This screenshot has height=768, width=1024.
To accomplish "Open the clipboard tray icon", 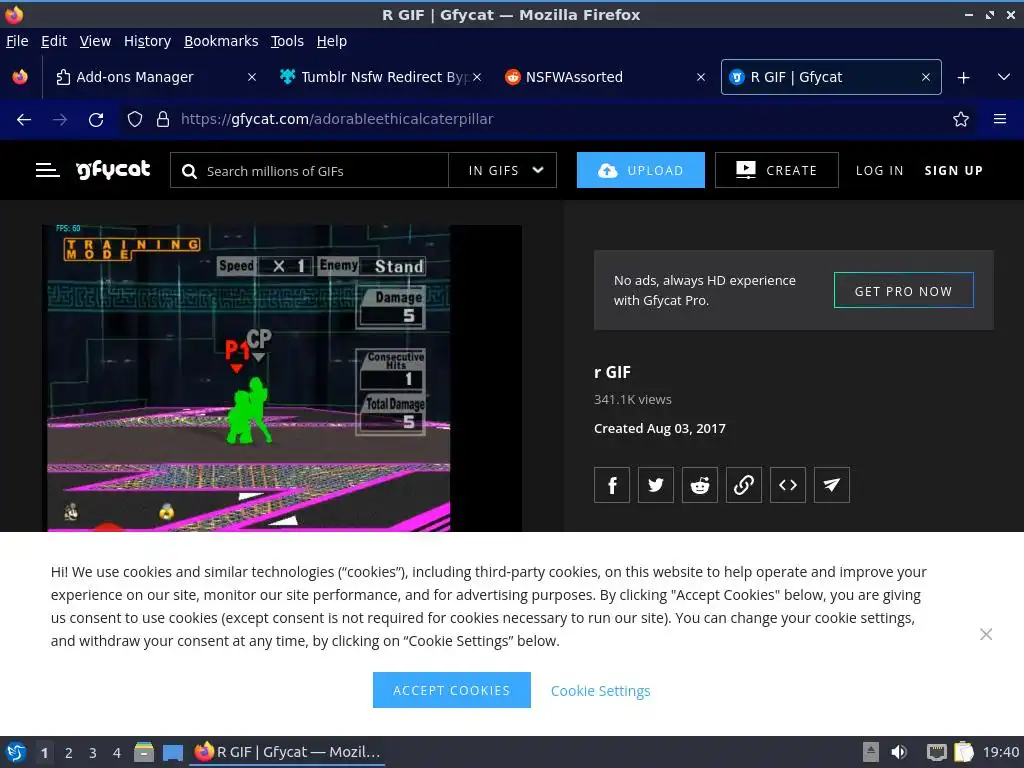I will coord(964,752).
